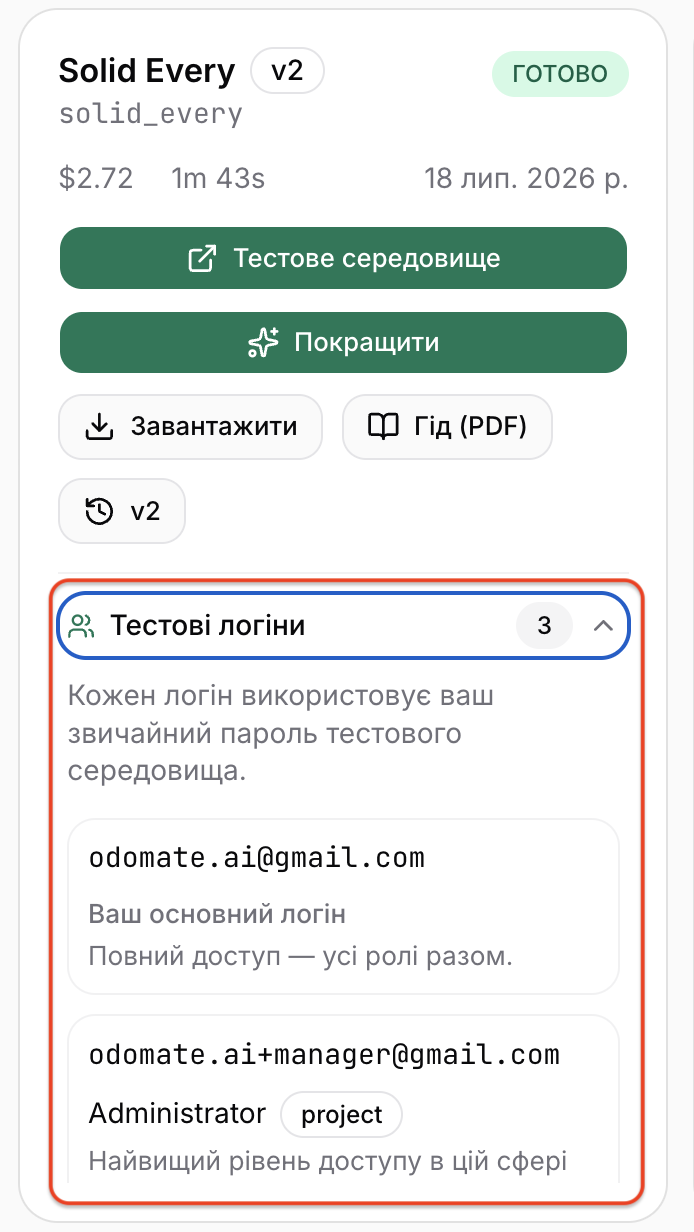Open the Гід (PDF) guide
694x1232 pixels.
[447, 427]
